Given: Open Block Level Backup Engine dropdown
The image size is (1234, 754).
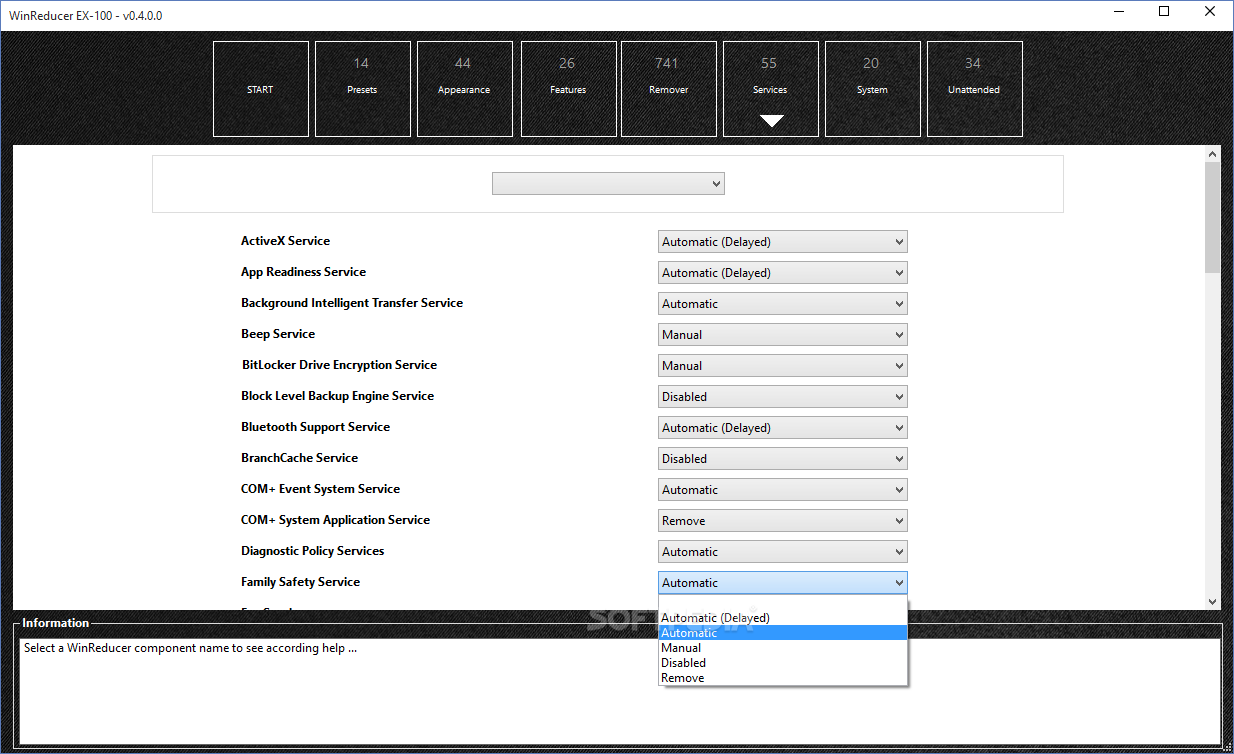Looking at the screenshot, I should coord(783,397).
